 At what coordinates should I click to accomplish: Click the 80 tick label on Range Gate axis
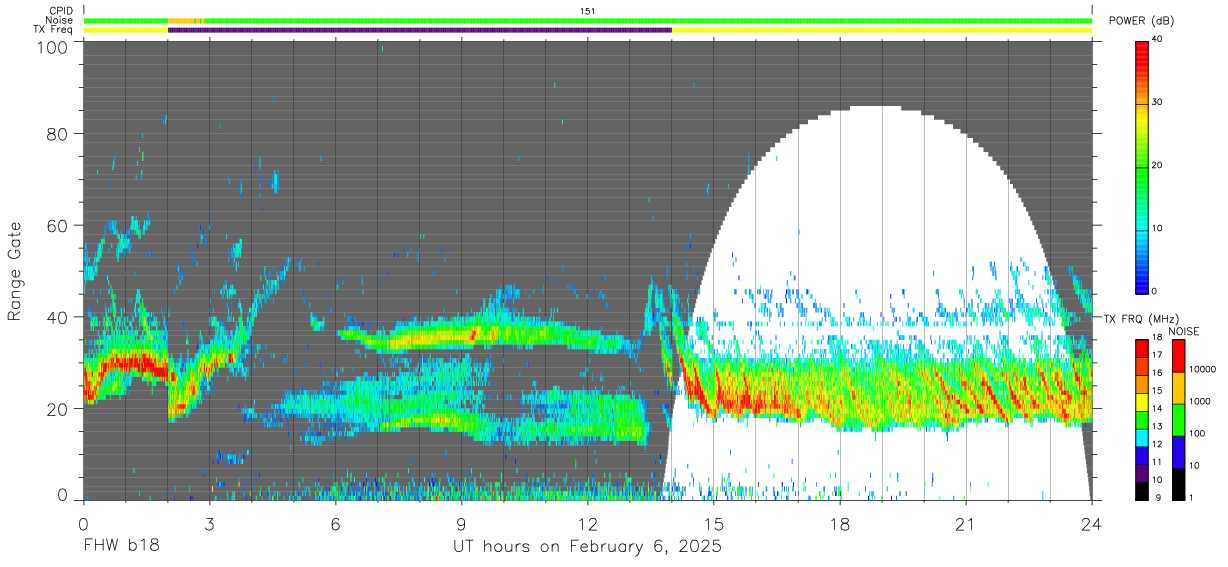pyautogui.click(x=57, y=133)
